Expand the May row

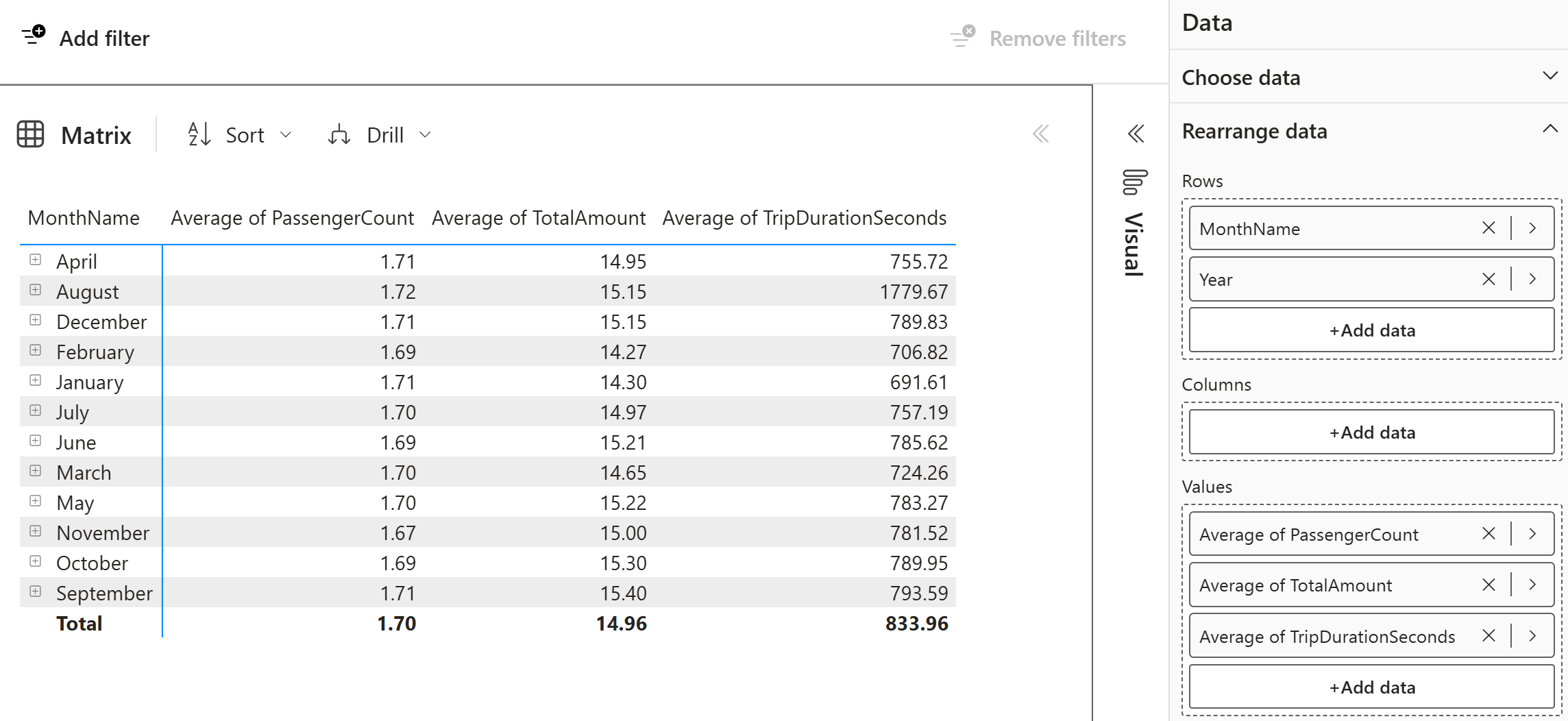36,501
